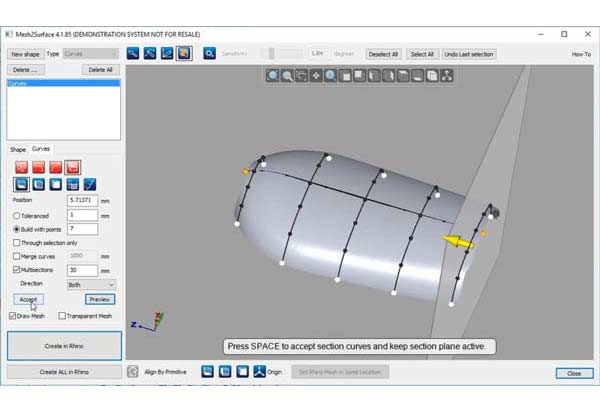The width and height of the screenshot is (600, 412).
Task: Enable the Through selection only checkbox
Action: [x=15, y=242]
